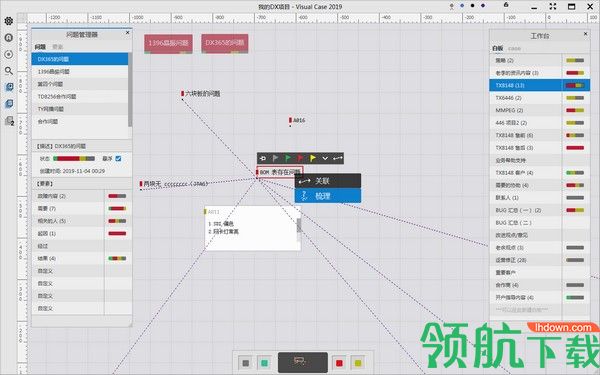Mark the node with the gray flag
Screen dimensions: 600x375
pyautogui.click(x=275, y=158)
